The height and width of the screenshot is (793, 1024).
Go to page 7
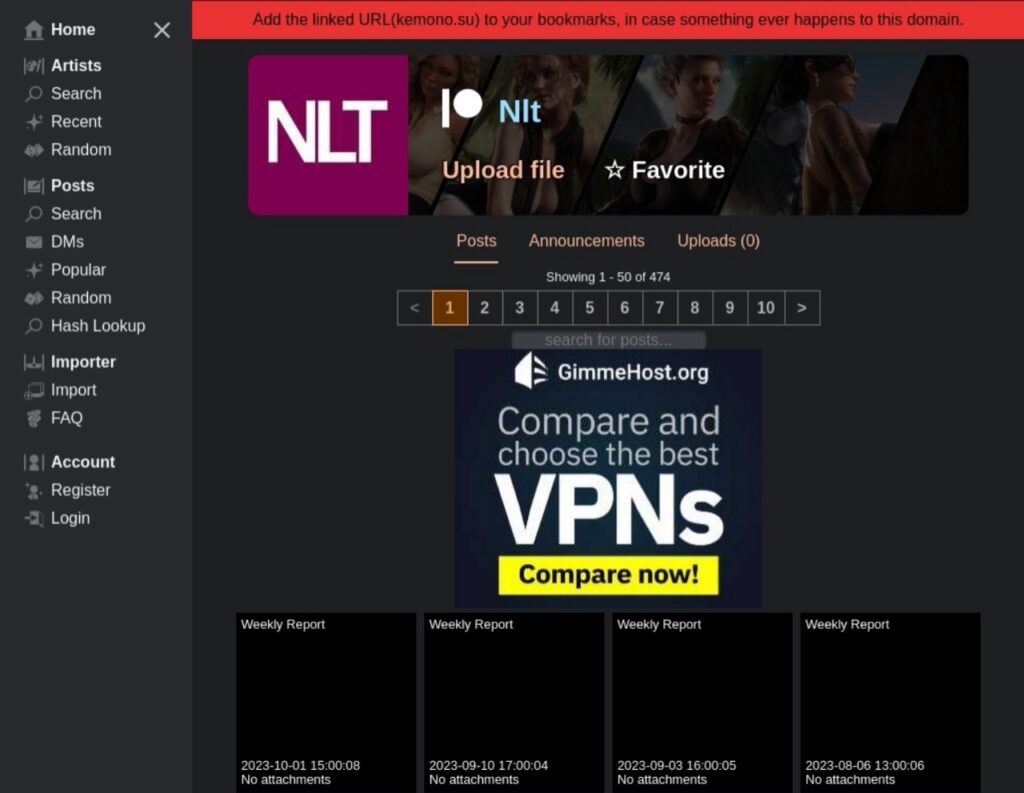[660, 308]
